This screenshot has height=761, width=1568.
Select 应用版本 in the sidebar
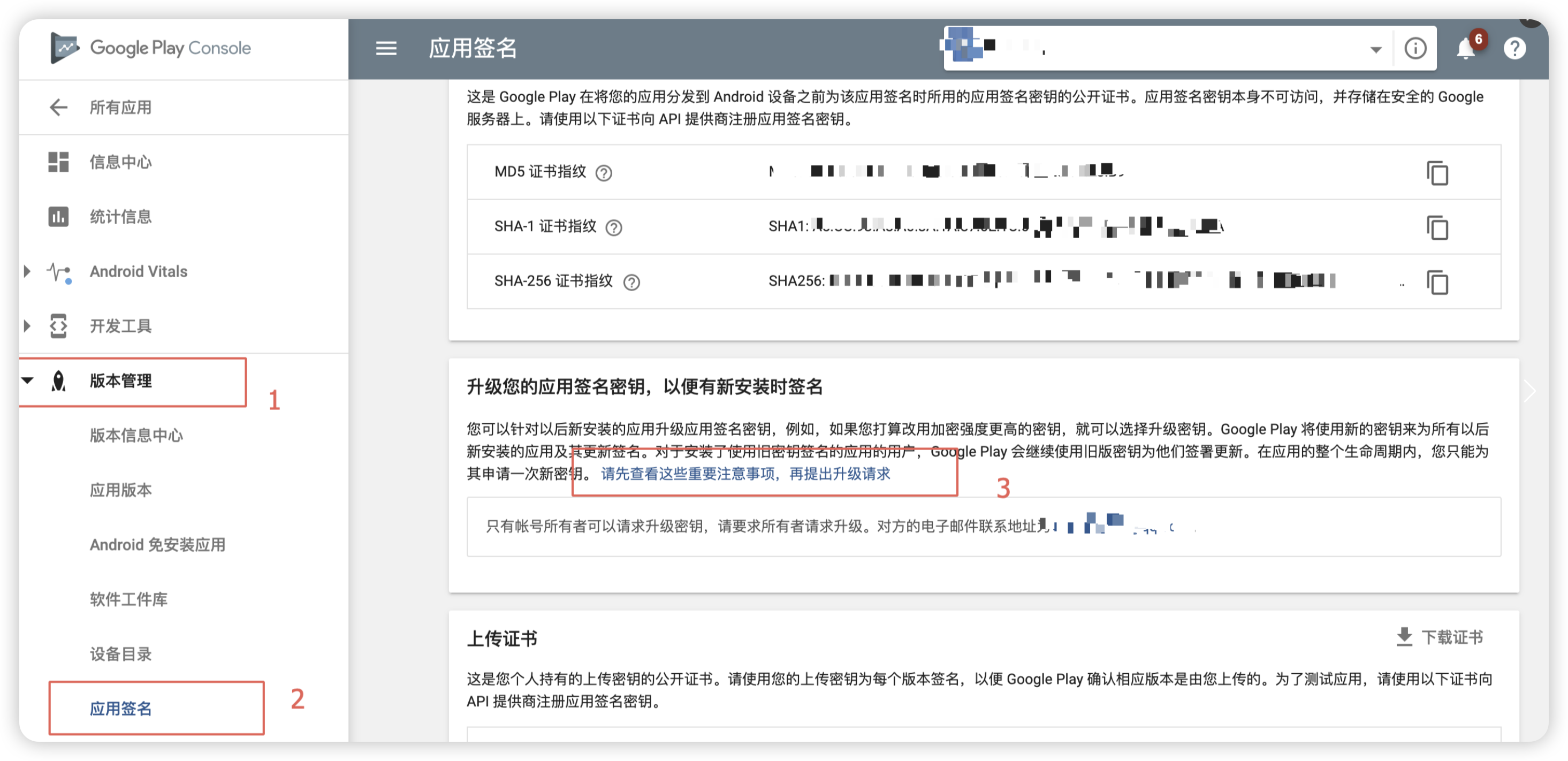pos(120,490)
